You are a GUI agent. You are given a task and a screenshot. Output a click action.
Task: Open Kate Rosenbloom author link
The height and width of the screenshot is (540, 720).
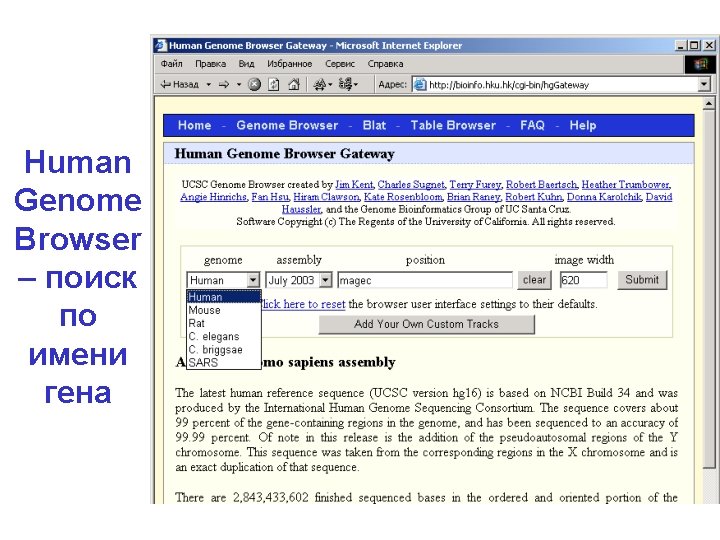pyautogui.click(x=403, y=197)
